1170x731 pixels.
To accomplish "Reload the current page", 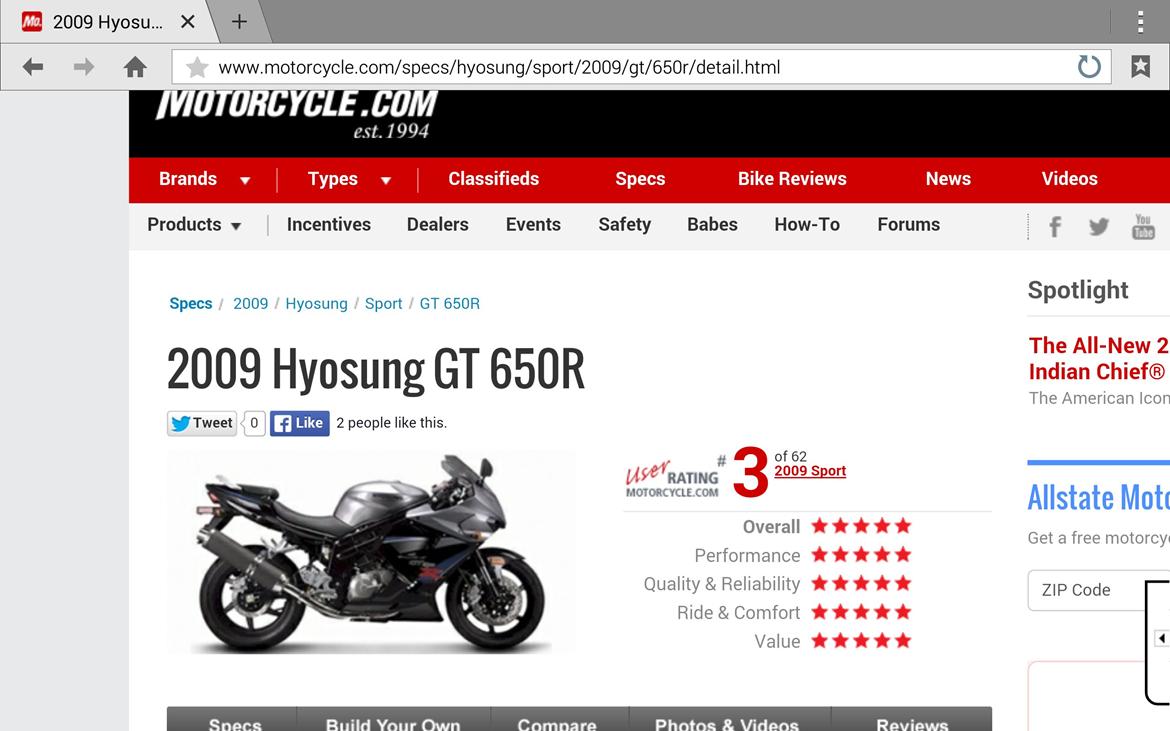I will pos(1089,66).
